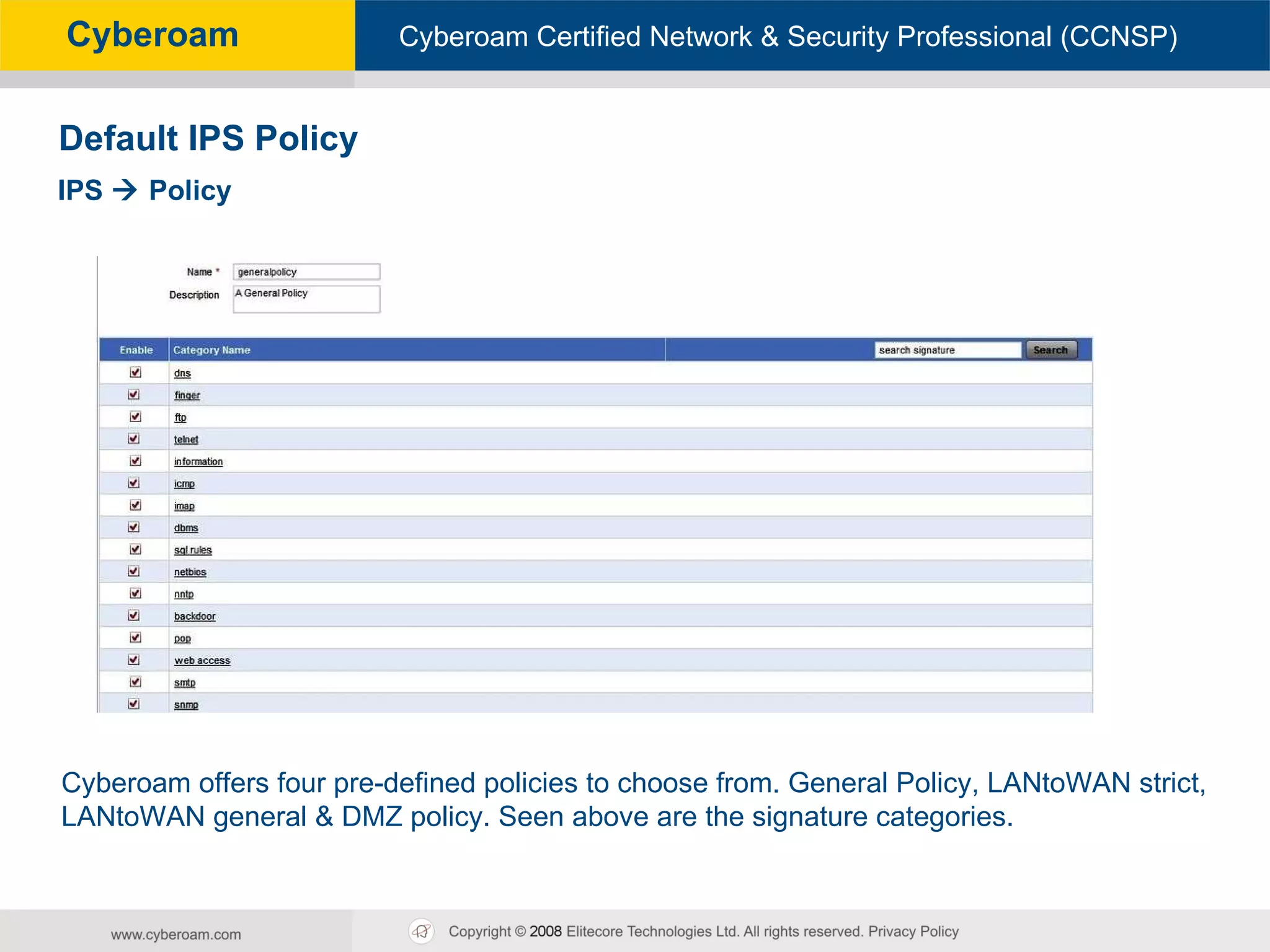The width and height of the screenshot is (1270, 952).
Task: Open the imap category link
Action: pos(184,506)
